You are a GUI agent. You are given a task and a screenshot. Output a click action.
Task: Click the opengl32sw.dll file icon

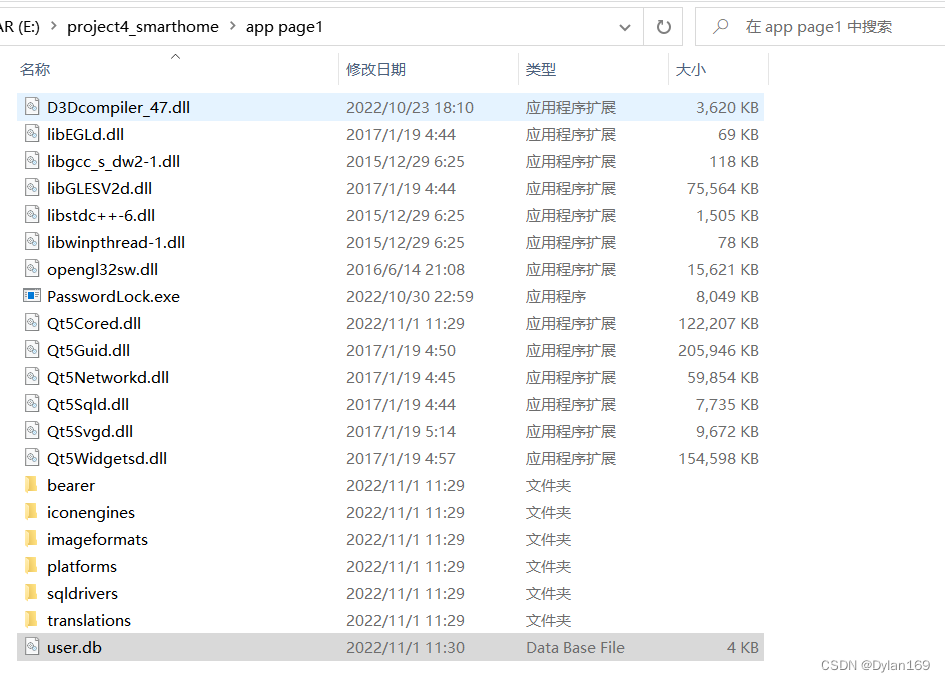(32, 269)
